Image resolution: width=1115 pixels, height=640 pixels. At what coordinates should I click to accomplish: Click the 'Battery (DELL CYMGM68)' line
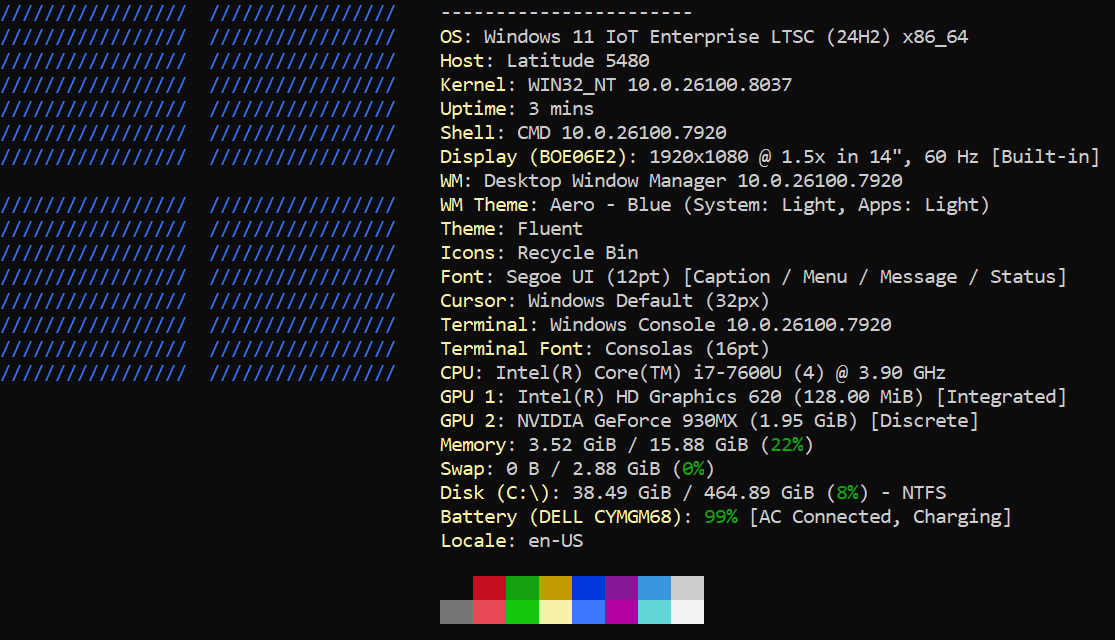pos(726,518)
